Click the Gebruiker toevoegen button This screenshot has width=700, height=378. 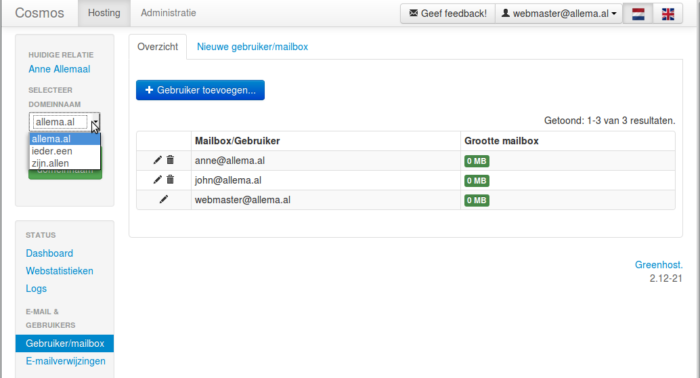(x=200, y=90)
